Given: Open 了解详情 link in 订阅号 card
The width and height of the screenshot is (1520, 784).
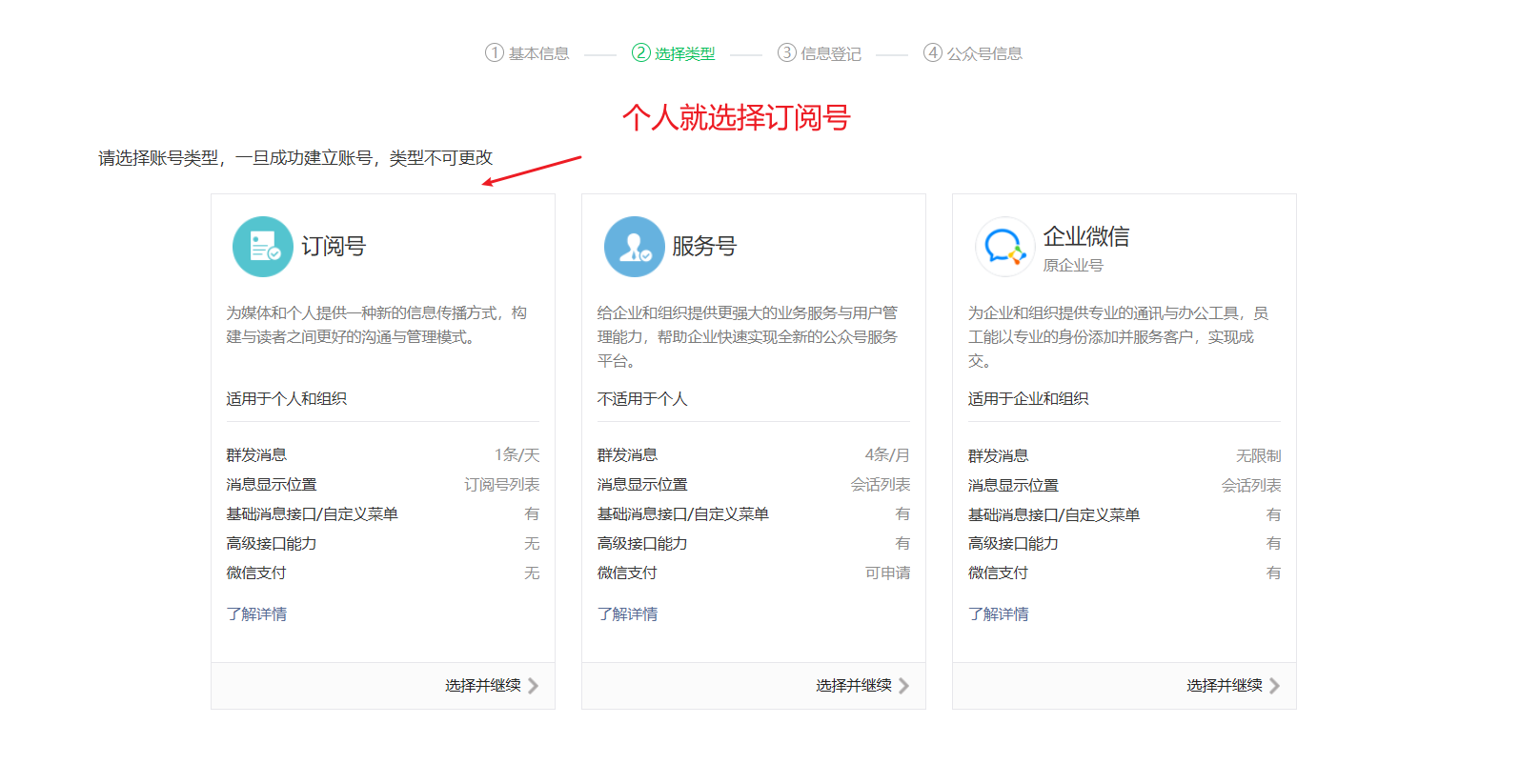Looking at the screenshot, I should pos(256,614).
